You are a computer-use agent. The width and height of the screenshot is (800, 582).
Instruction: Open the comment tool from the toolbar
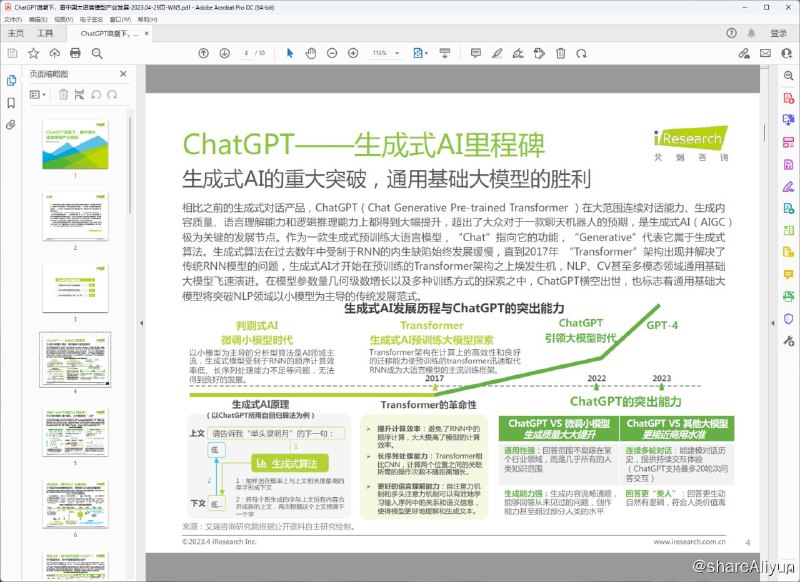476,55
